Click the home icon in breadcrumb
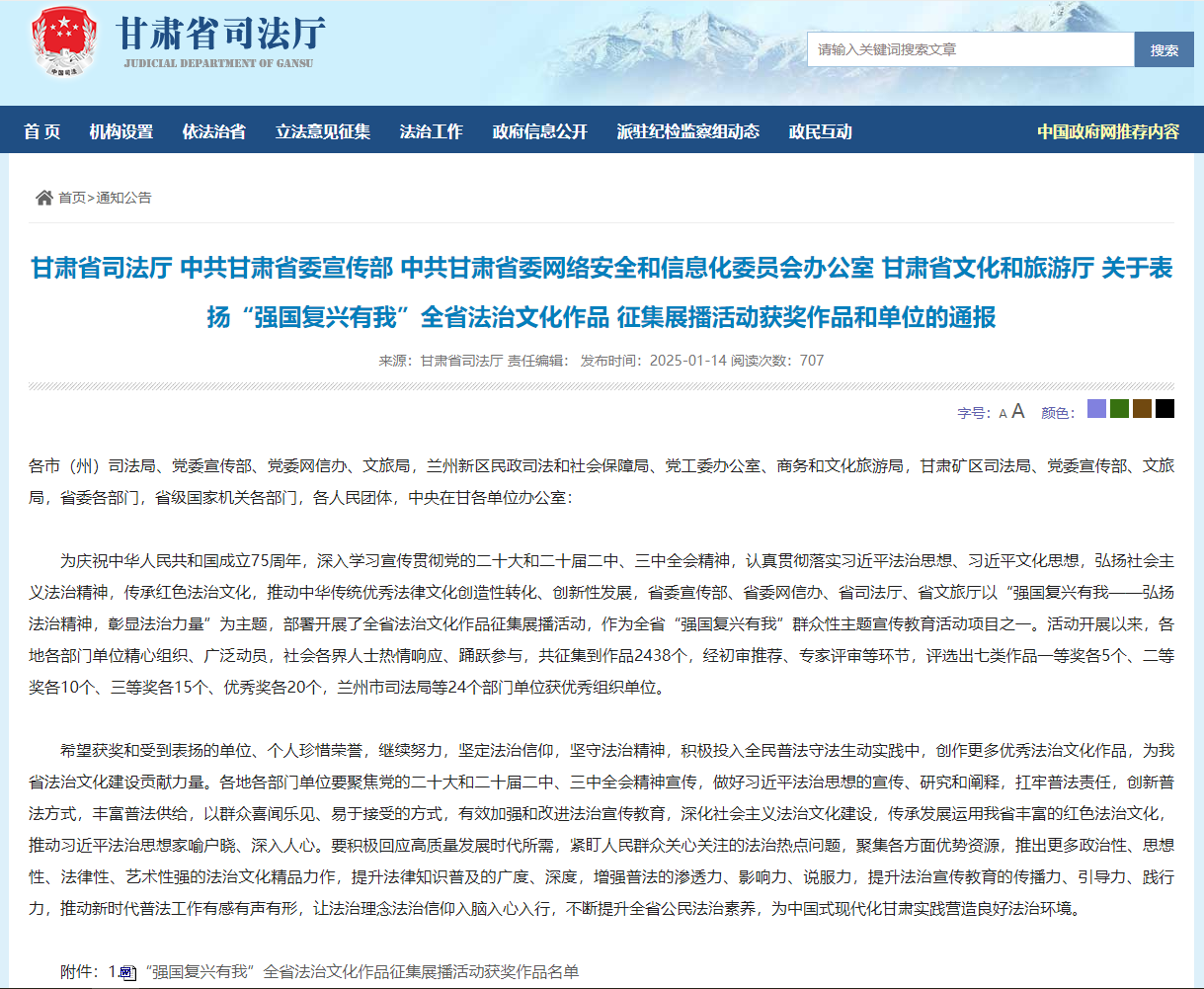This screenshot has height=989, width=1204. click(44, 198)
